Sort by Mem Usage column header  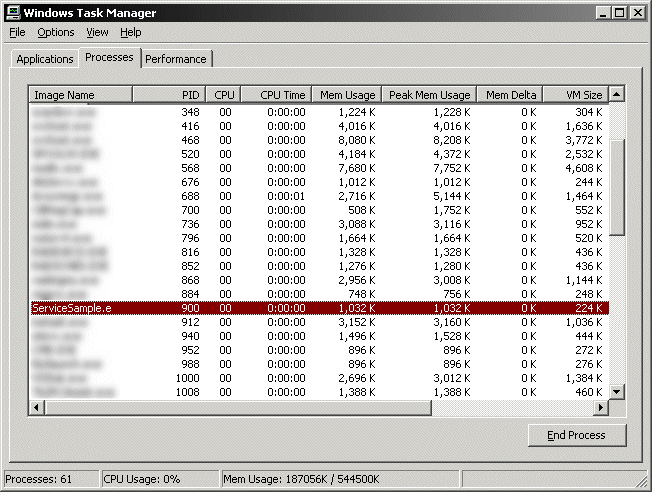[345, 95]
